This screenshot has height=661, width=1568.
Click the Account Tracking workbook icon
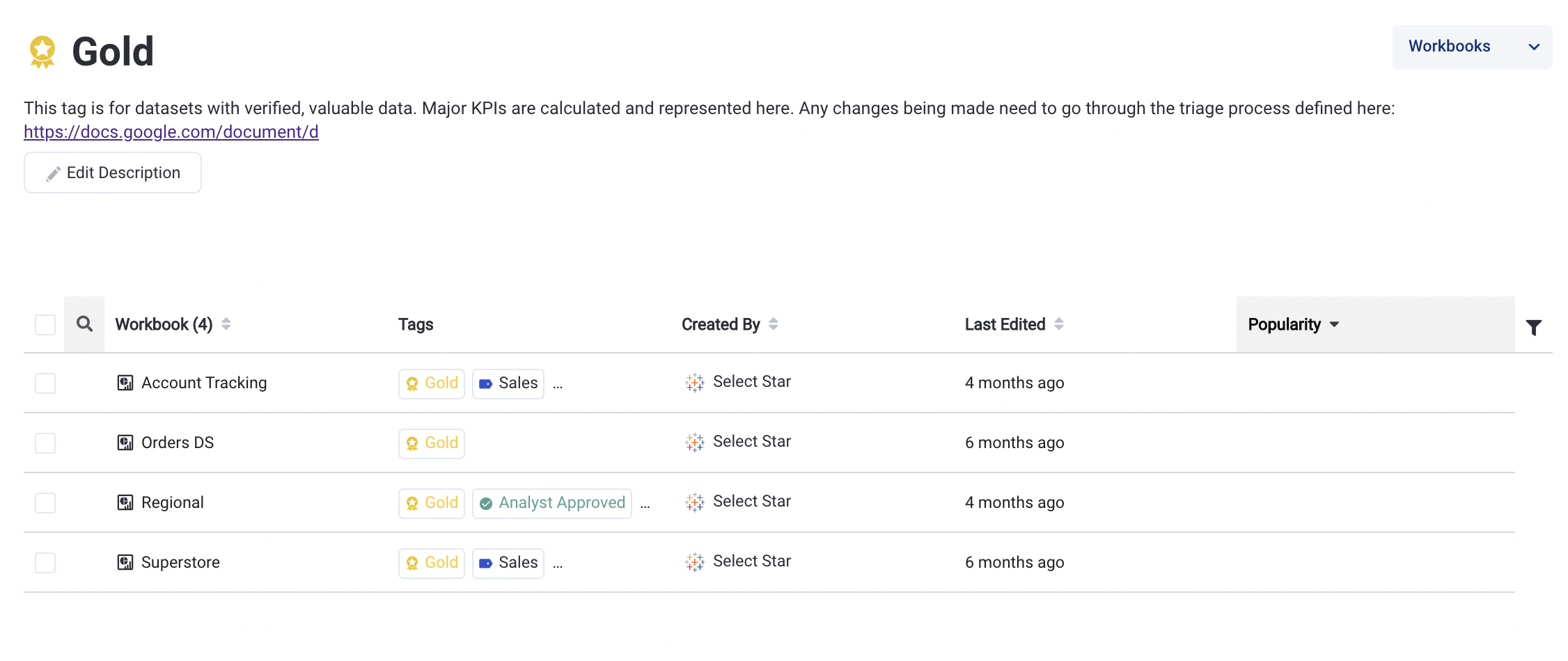125,383
